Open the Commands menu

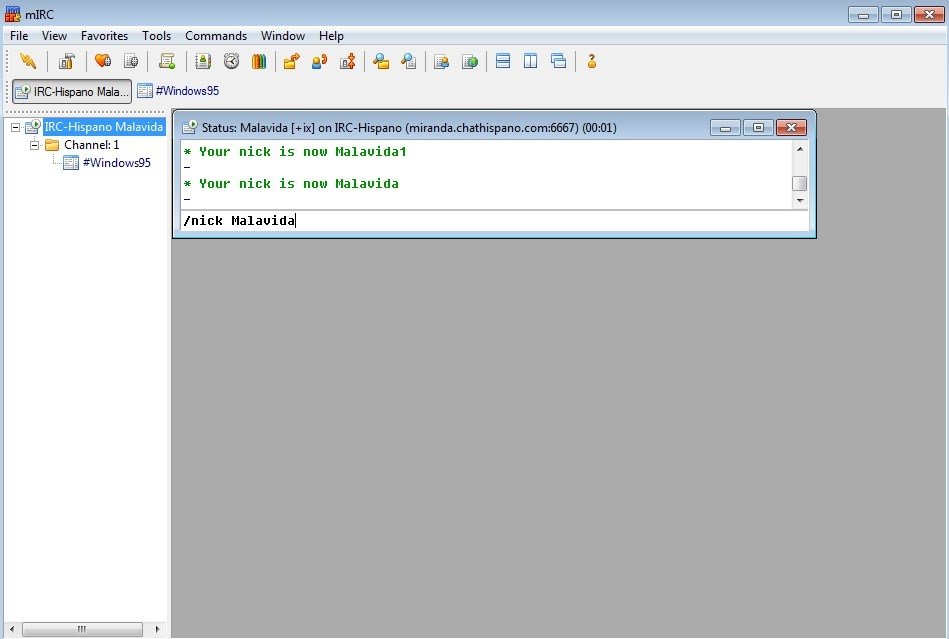tap(215, 36)
